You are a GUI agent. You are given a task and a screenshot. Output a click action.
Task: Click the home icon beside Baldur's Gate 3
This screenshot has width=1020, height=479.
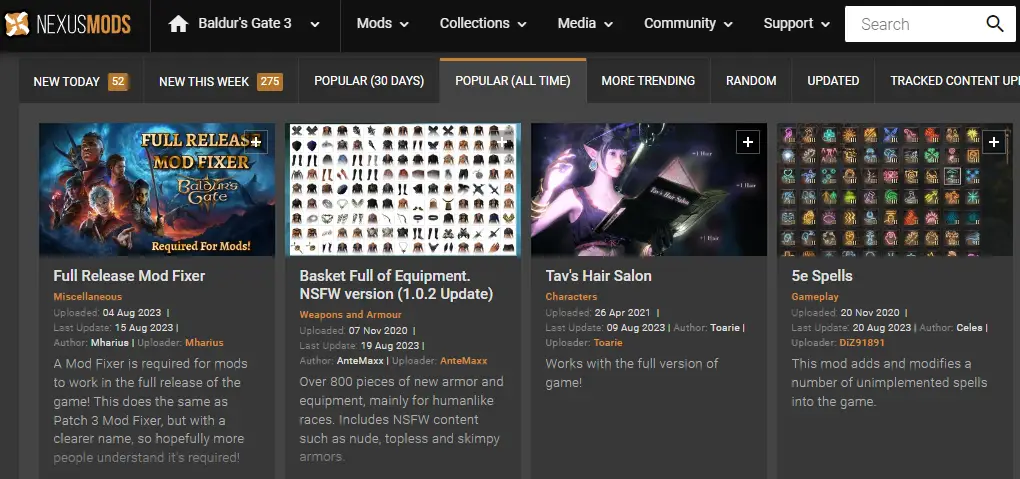coord(178,24)
